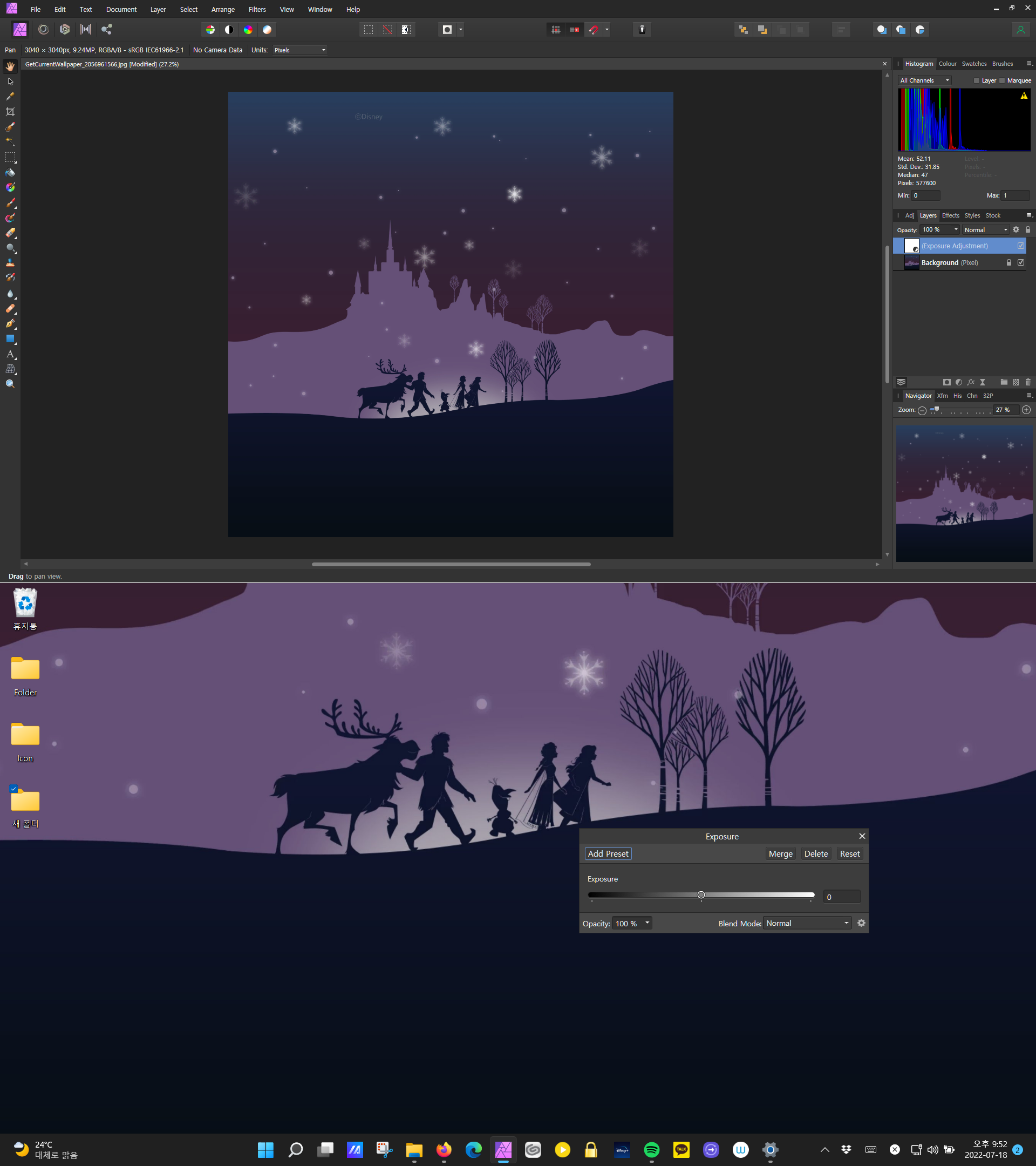
Task: Click Merge in Exposure dialog
Action: click(x=781, y=853)
